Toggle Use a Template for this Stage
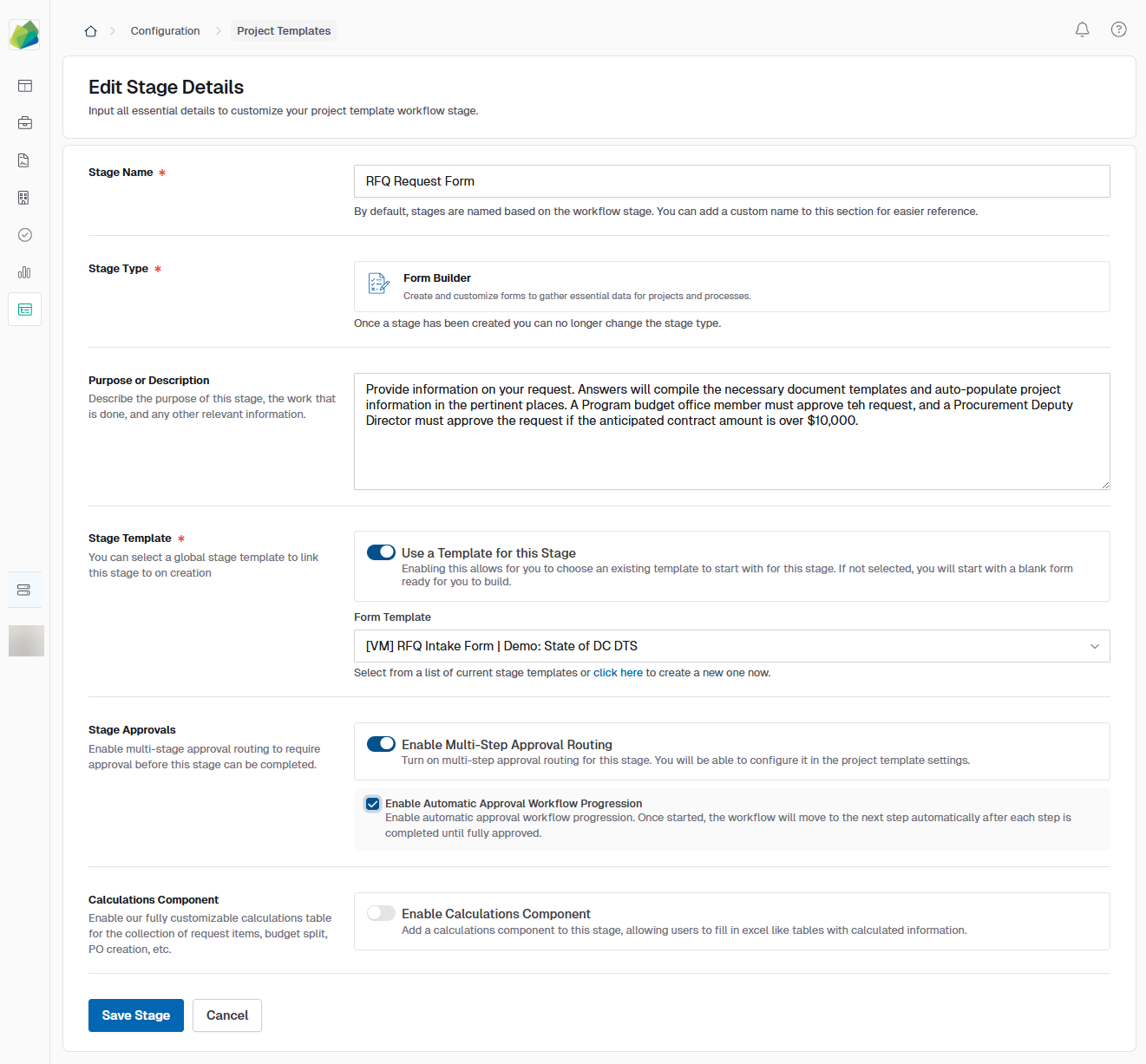 (x=381, y=552)
